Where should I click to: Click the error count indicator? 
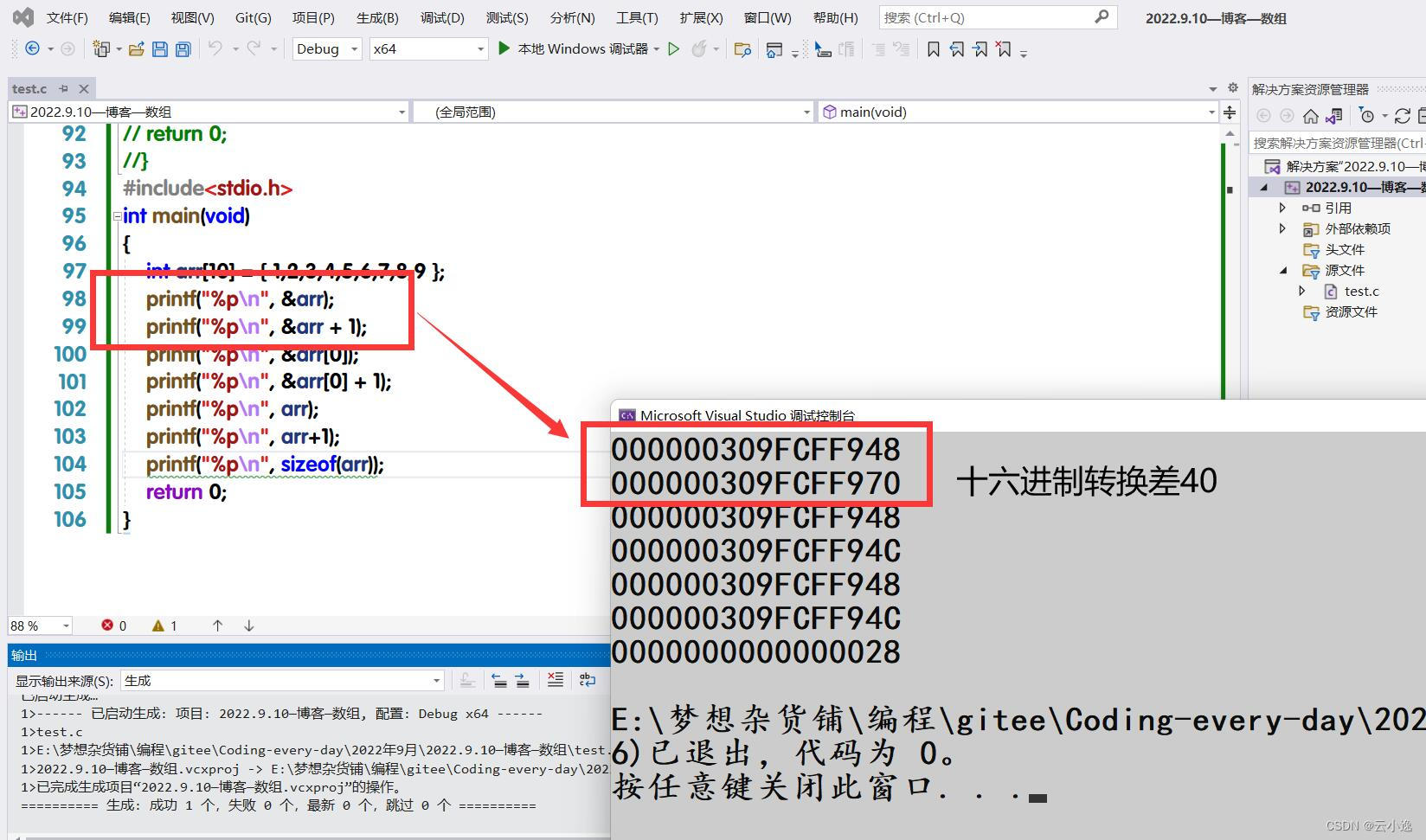(x=114, y=625)
